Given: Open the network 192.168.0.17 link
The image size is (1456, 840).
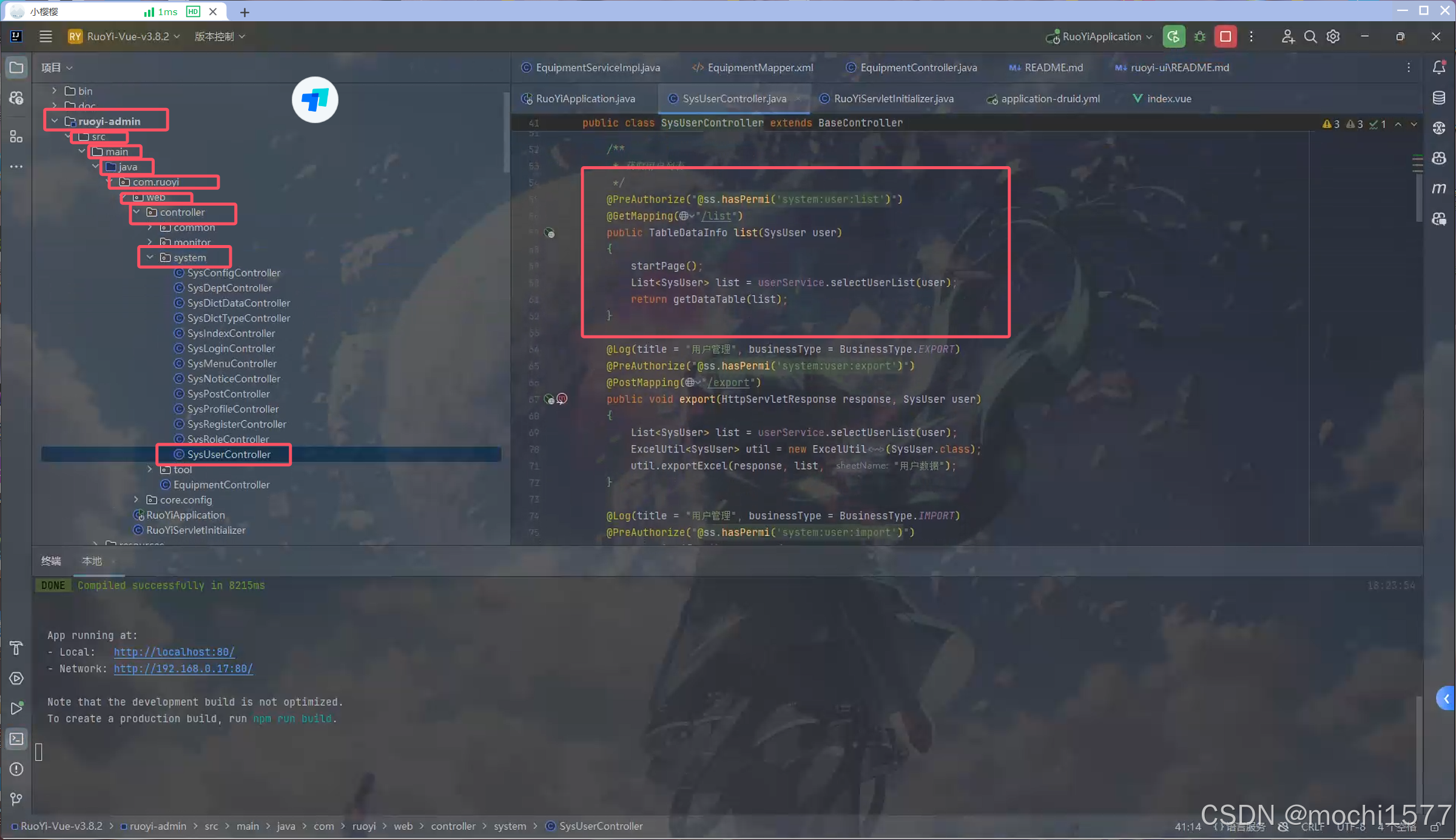Looking at the screenshot, I should click(x=183, y=668).
